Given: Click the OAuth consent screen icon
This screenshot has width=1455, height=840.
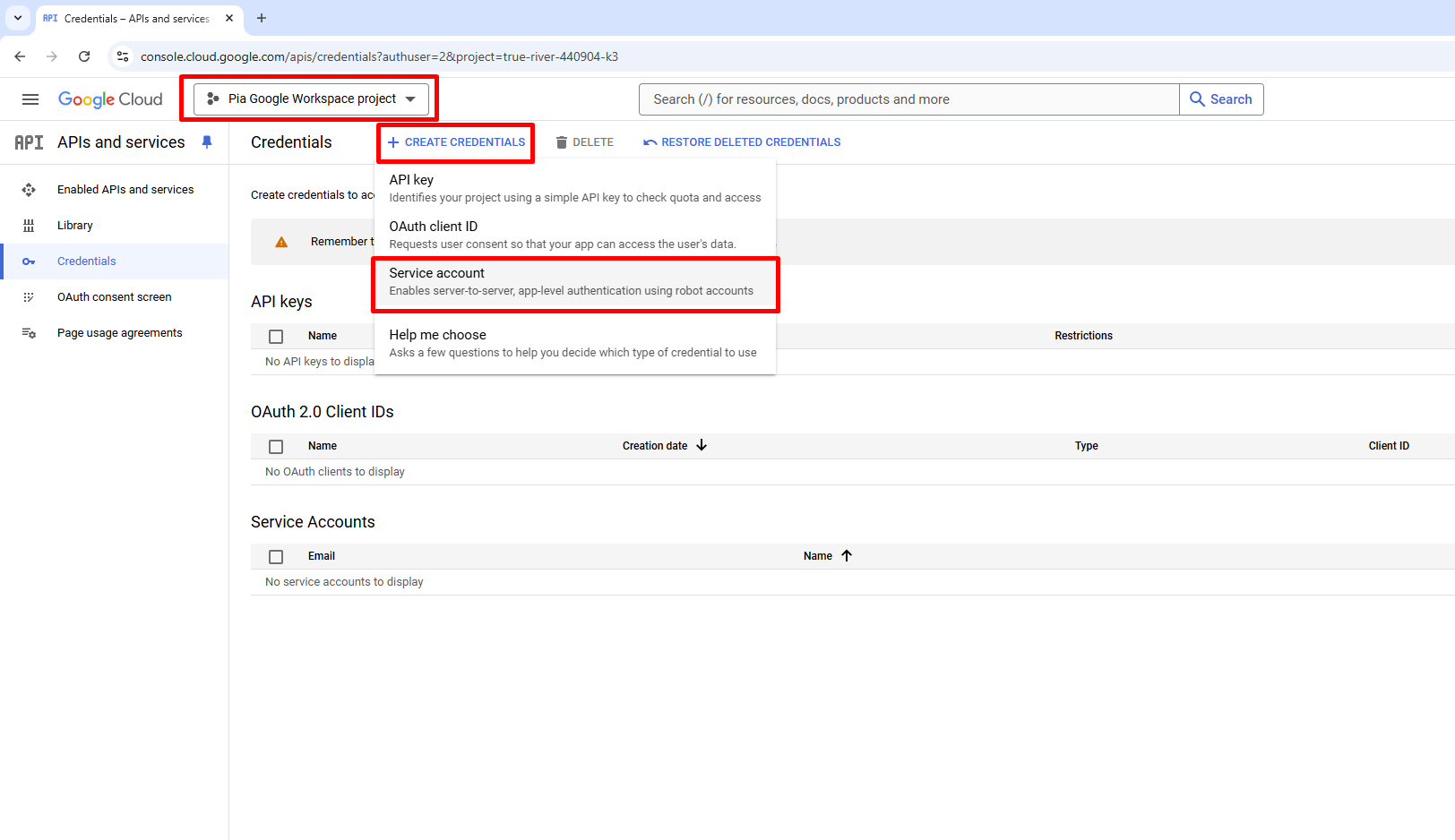Looking at the screenshot, I should pos(29,297).
